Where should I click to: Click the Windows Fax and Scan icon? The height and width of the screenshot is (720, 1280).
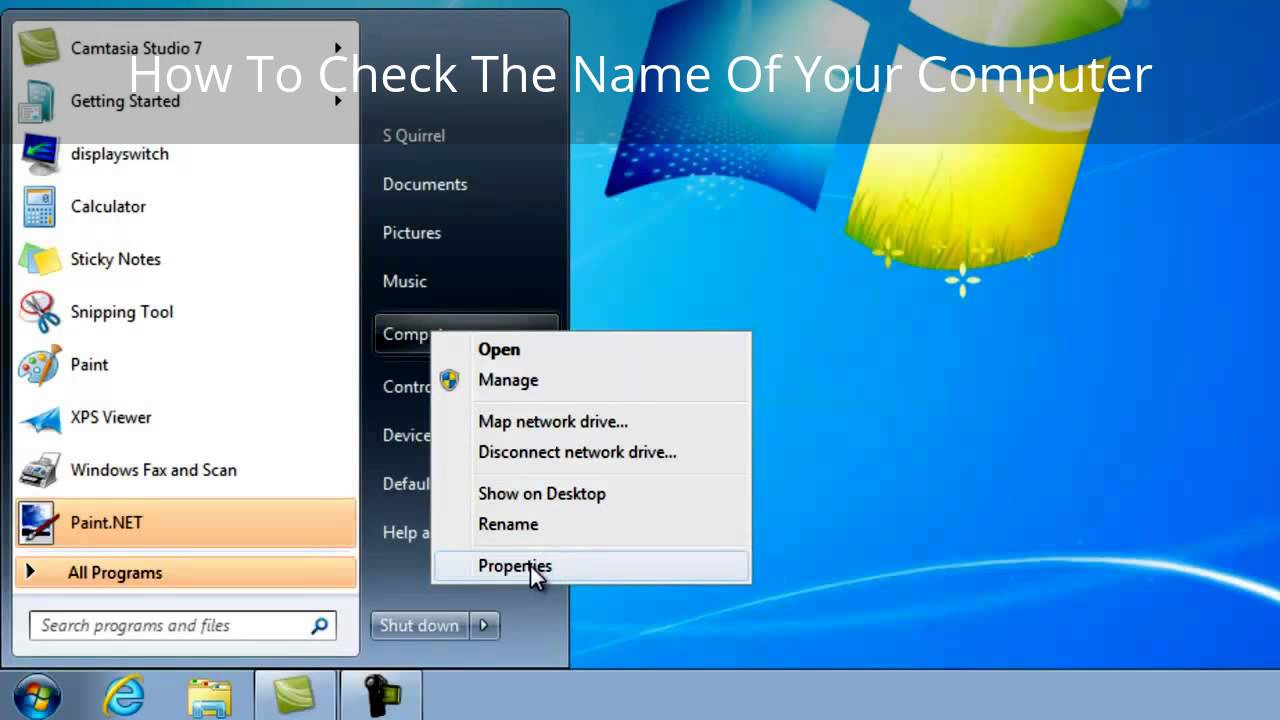[40, 470]
